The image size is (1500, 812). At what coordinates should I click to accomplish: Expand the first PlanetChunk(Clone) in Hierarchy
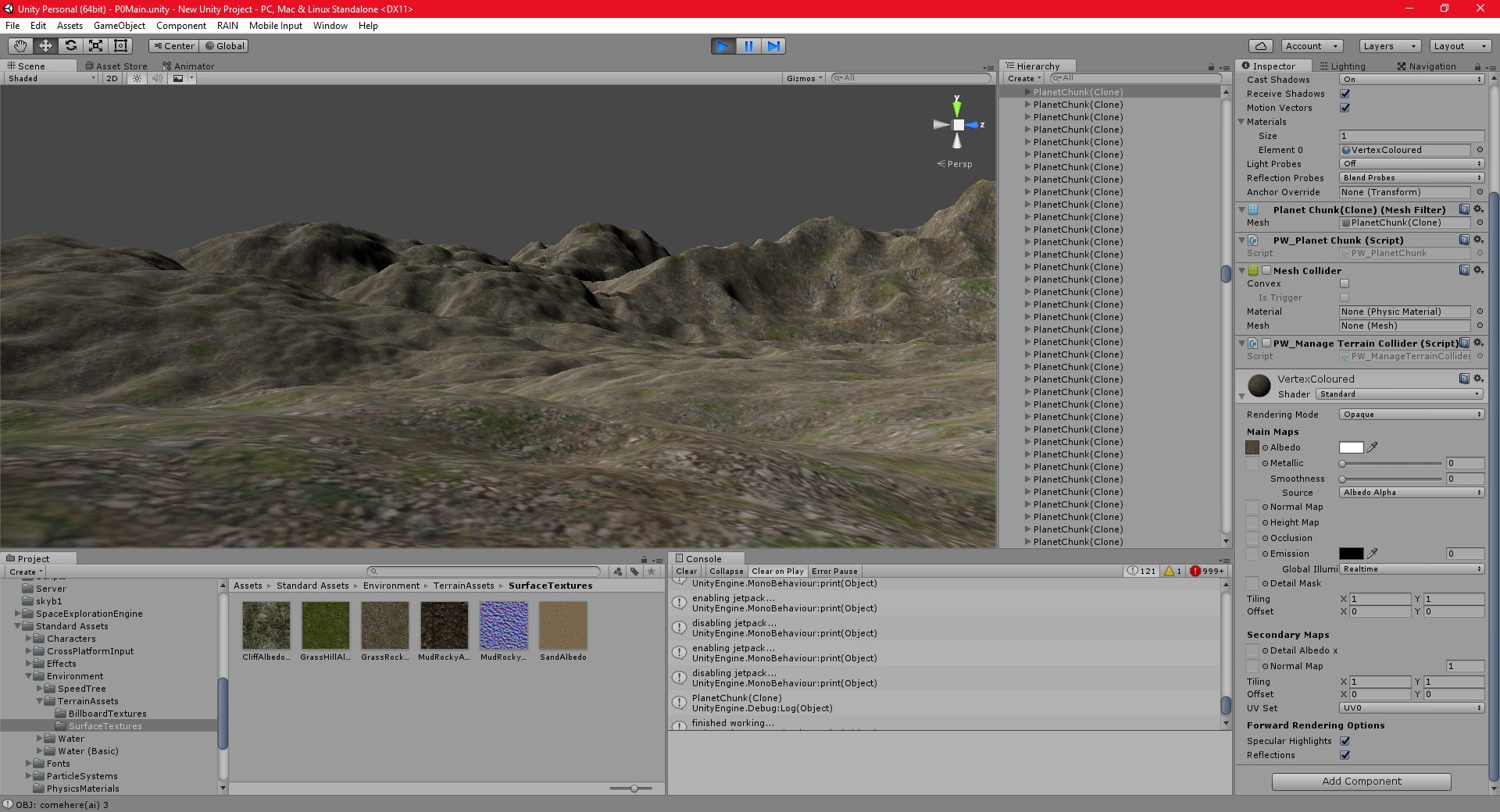coord(1027,91)
